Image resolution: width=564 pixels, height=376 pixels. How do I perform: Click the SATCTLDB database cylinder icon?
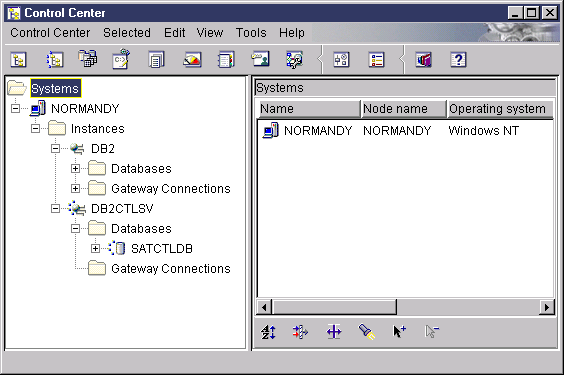click(x=117, y=248)
